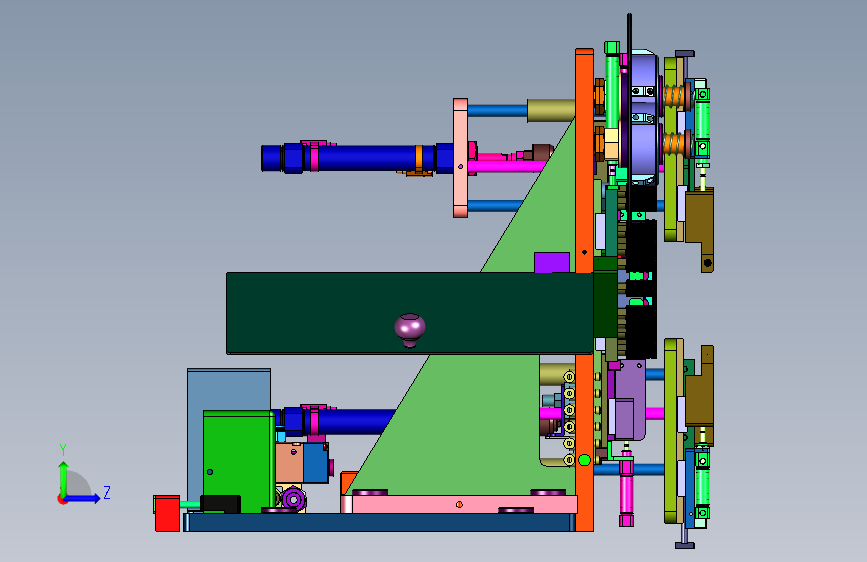The image size is (867, 562).
Task: Pick the lower brown bracket on right side
Action: 700,396
